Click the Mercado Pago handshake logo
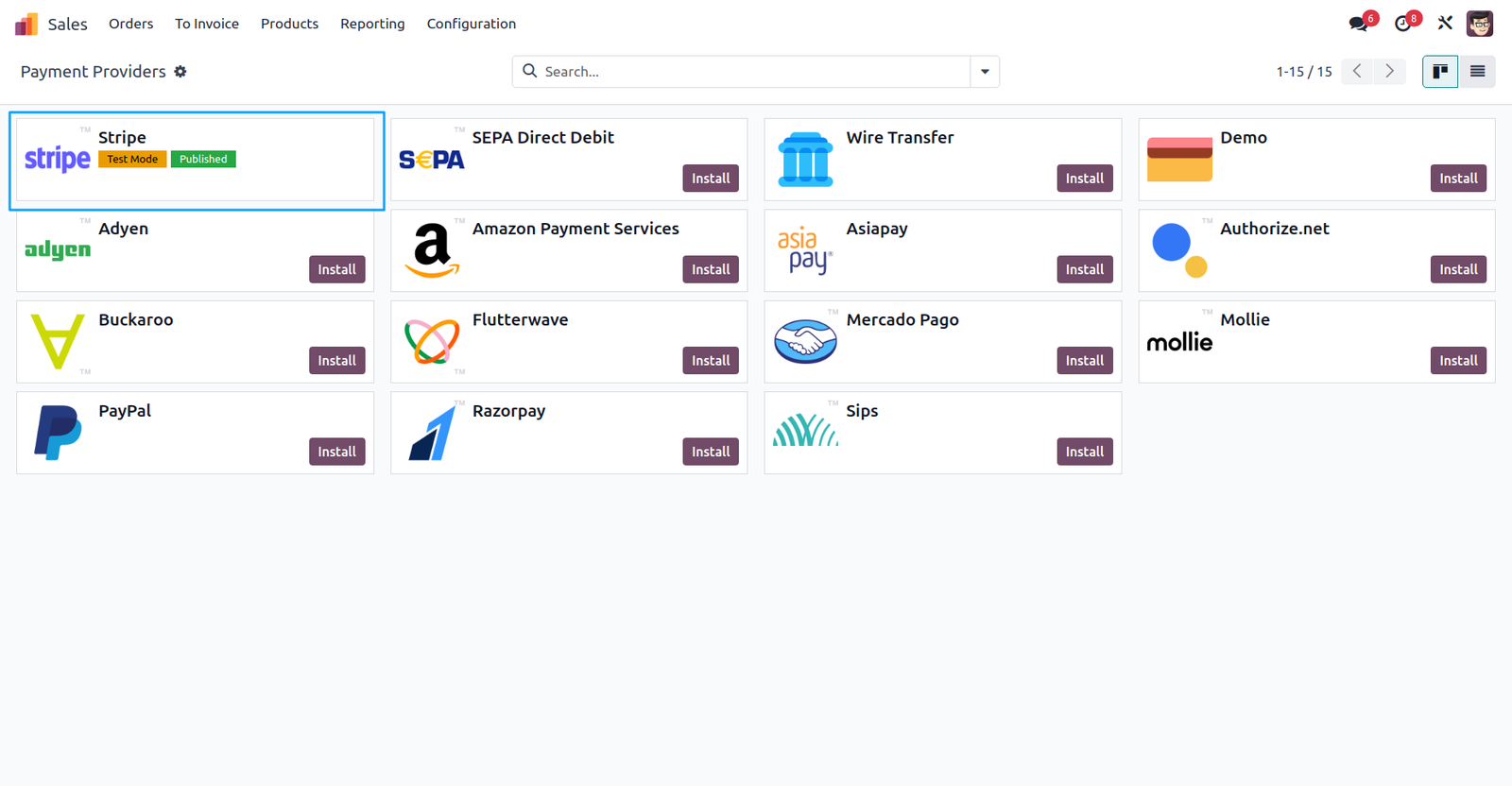Viewport: 1512px width, 786px height. pos(805,342)
